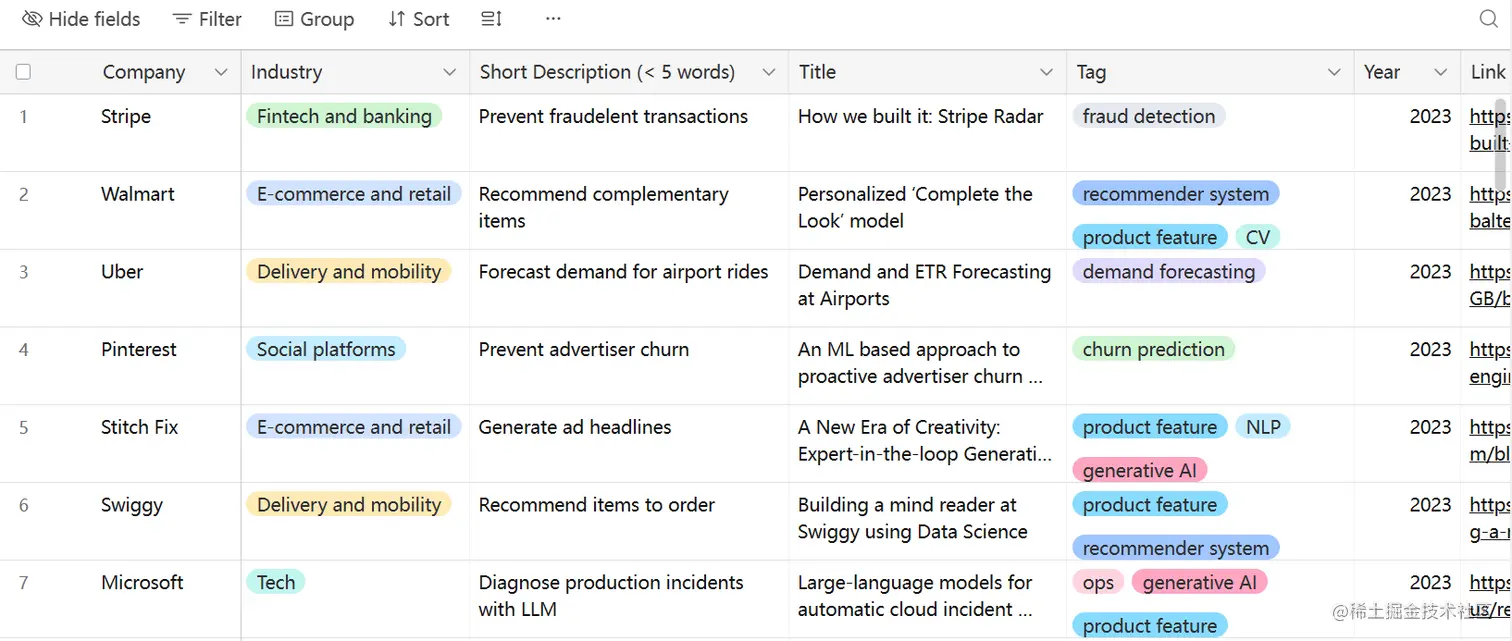Toggle Hide fields option

coord(81,19)
